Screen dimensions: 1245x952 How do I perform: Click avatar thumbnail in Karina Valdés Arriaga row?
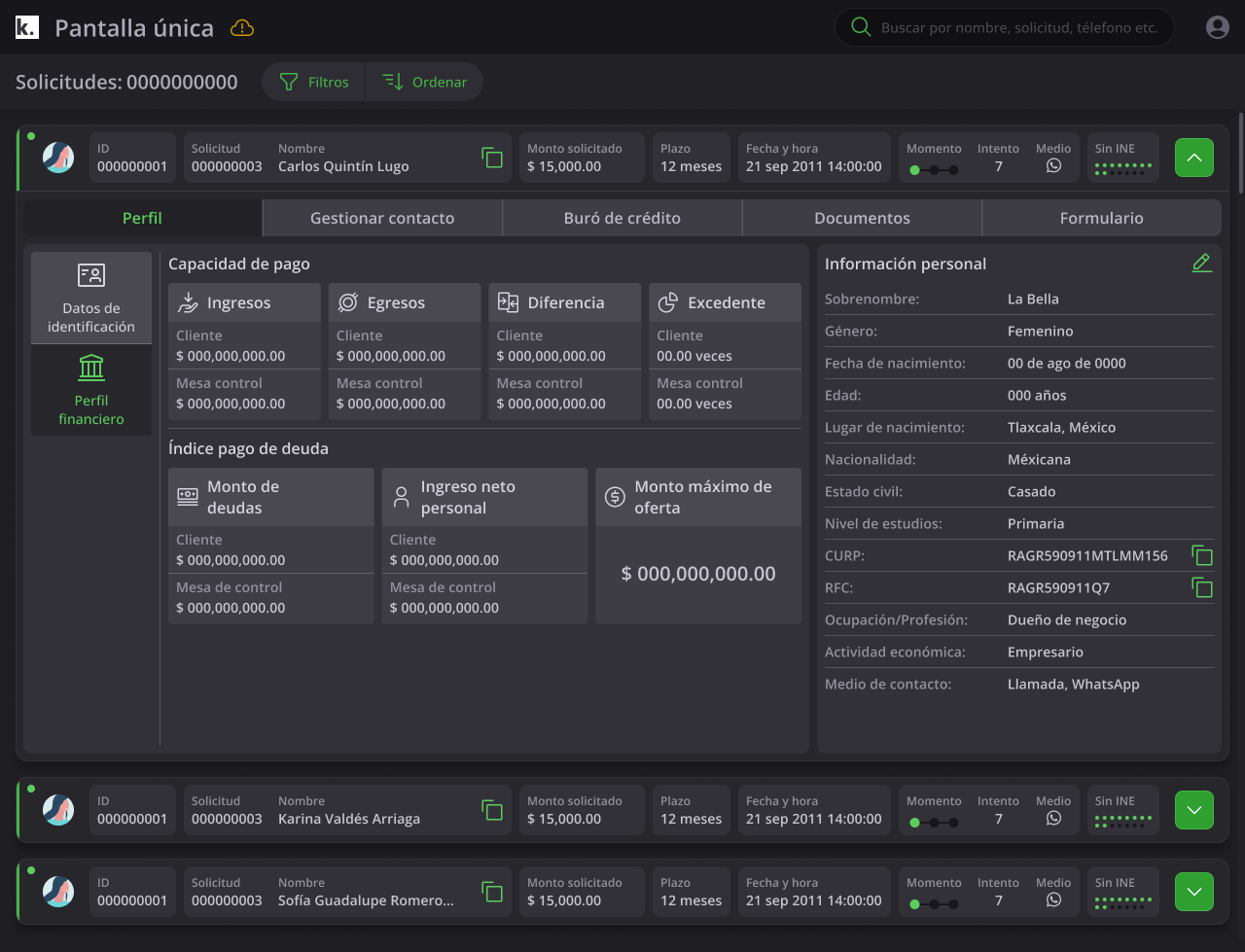point(58,810)
